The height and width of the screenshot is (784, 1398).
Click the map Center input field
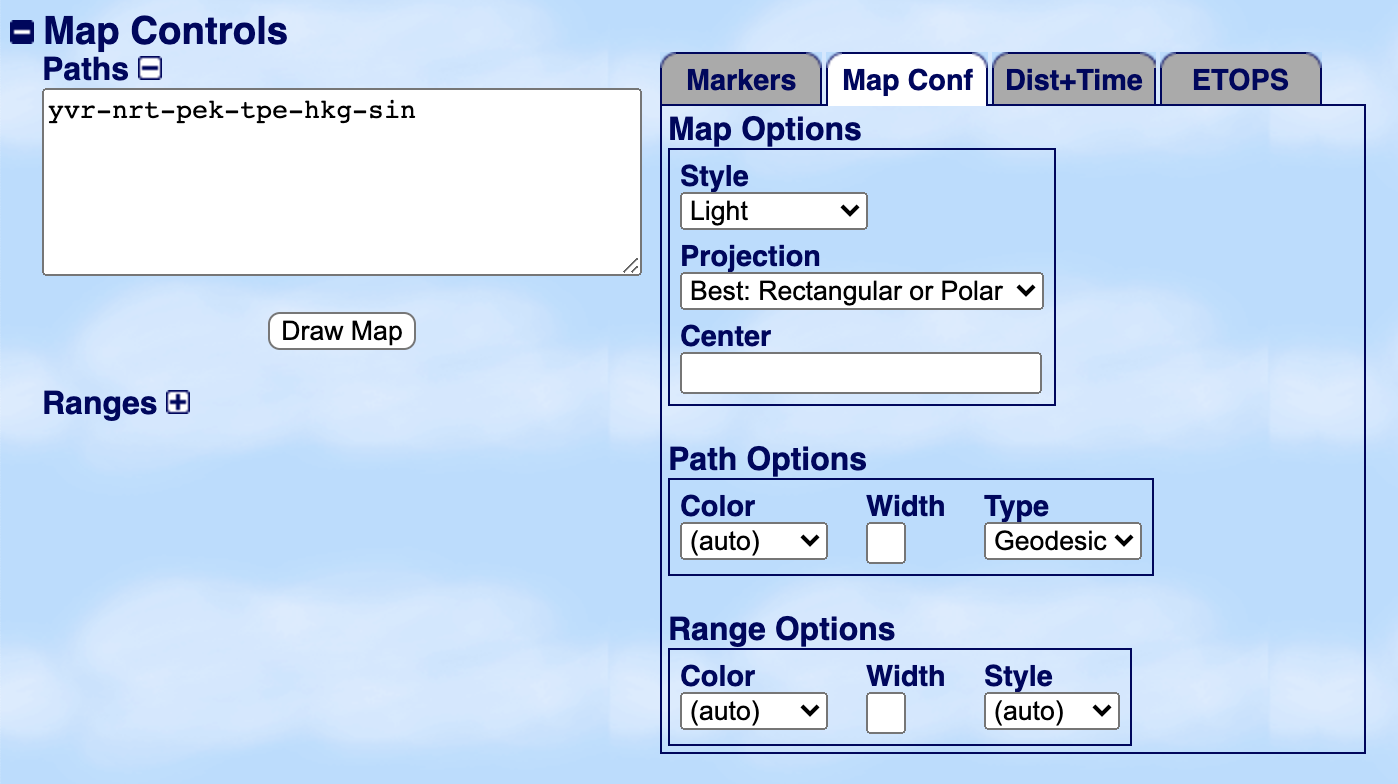pos(860,373)
